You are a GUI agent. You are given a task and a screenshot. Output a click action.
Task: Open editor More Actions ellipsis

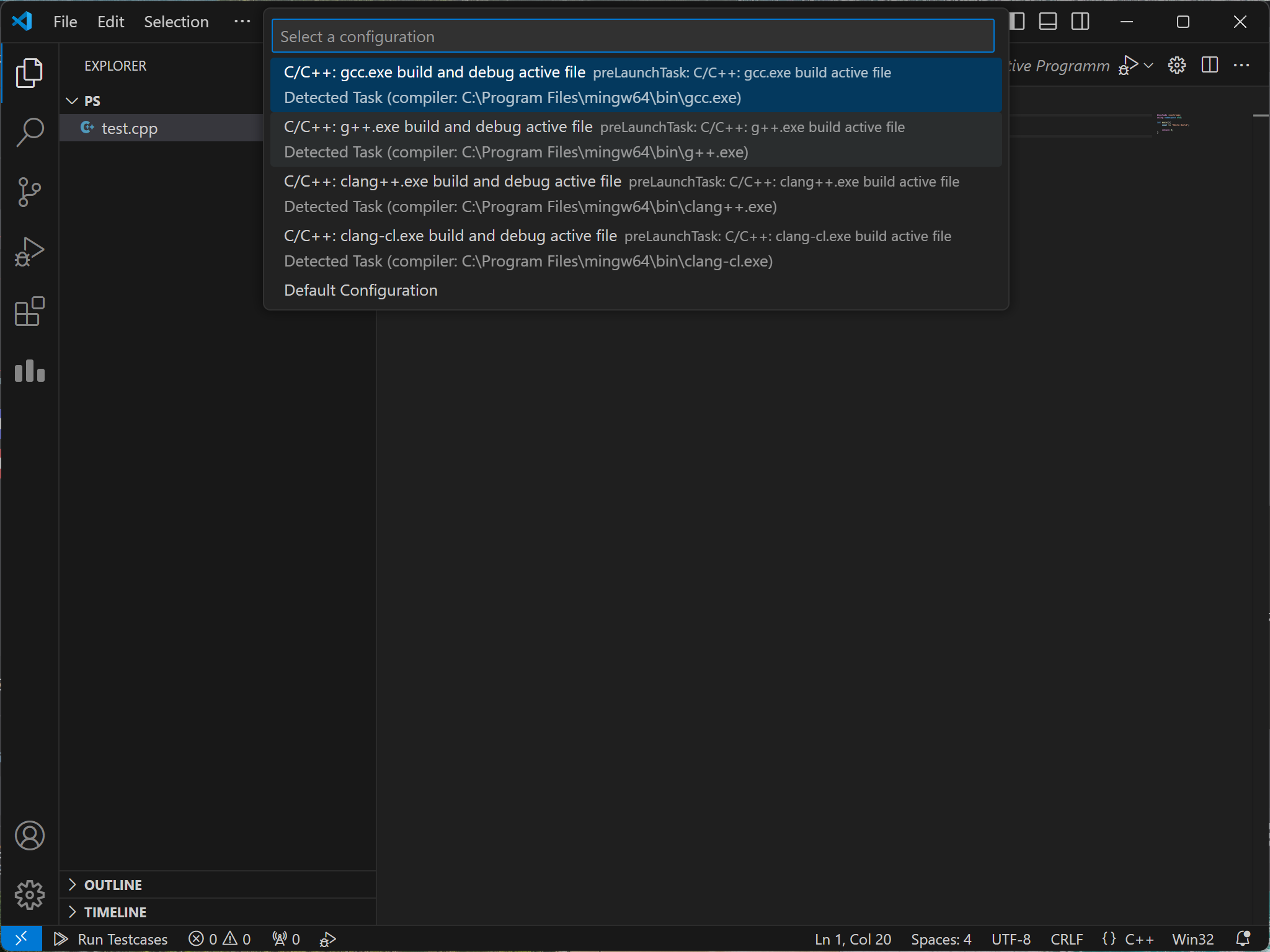(1241, 65)
